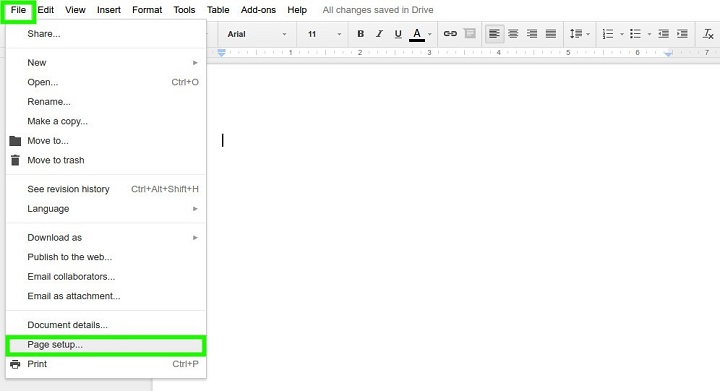Open the font size 11 dropdown
Viewport: 720px width, 391px height.
click(325, 34)
